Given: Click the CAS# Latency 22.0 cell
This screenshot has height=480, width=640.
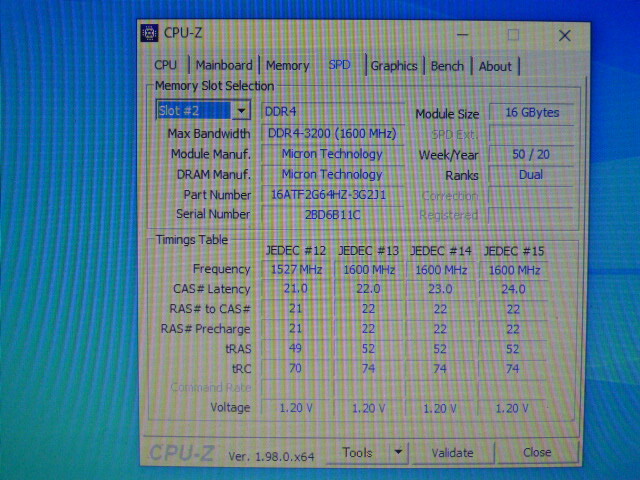Looking at the screenshot, I should [x=369, y=289].
